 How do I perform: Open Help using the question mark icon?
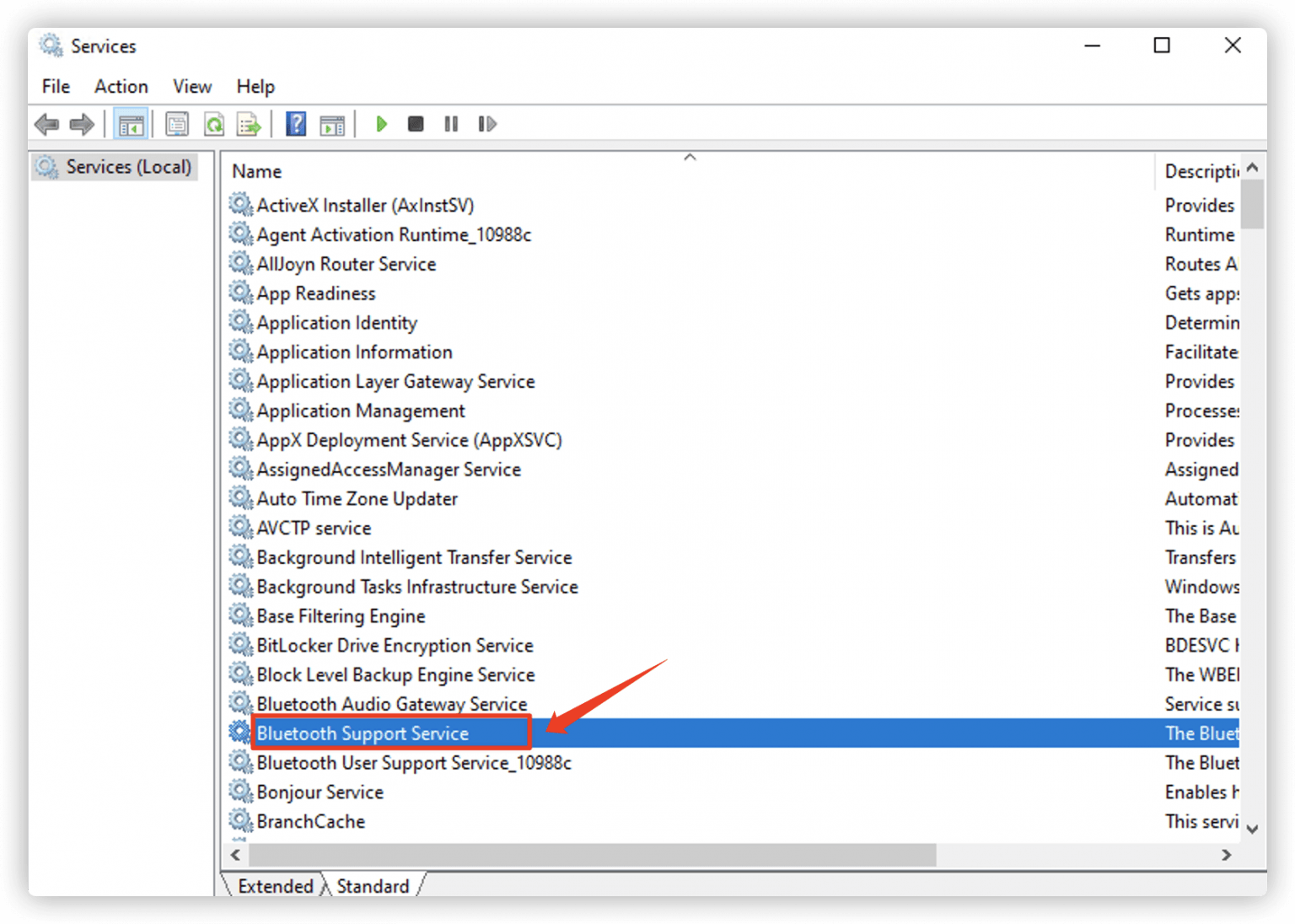tap(296, 124)
